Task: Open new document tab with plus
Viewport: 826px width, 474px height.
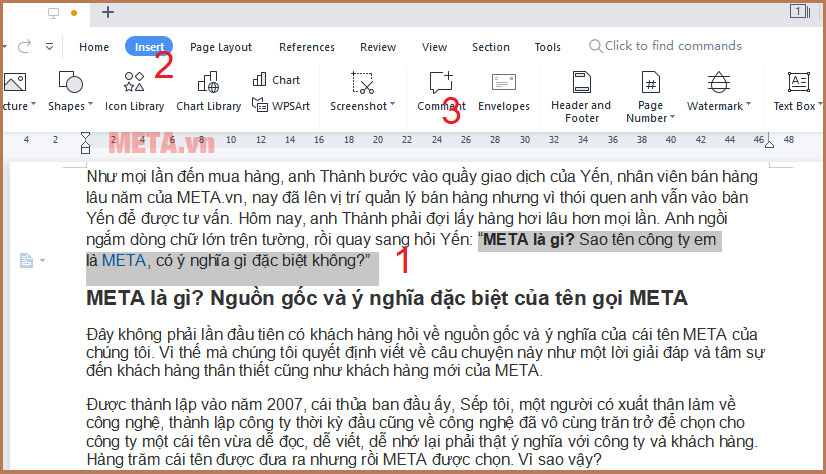Action: 107,12
